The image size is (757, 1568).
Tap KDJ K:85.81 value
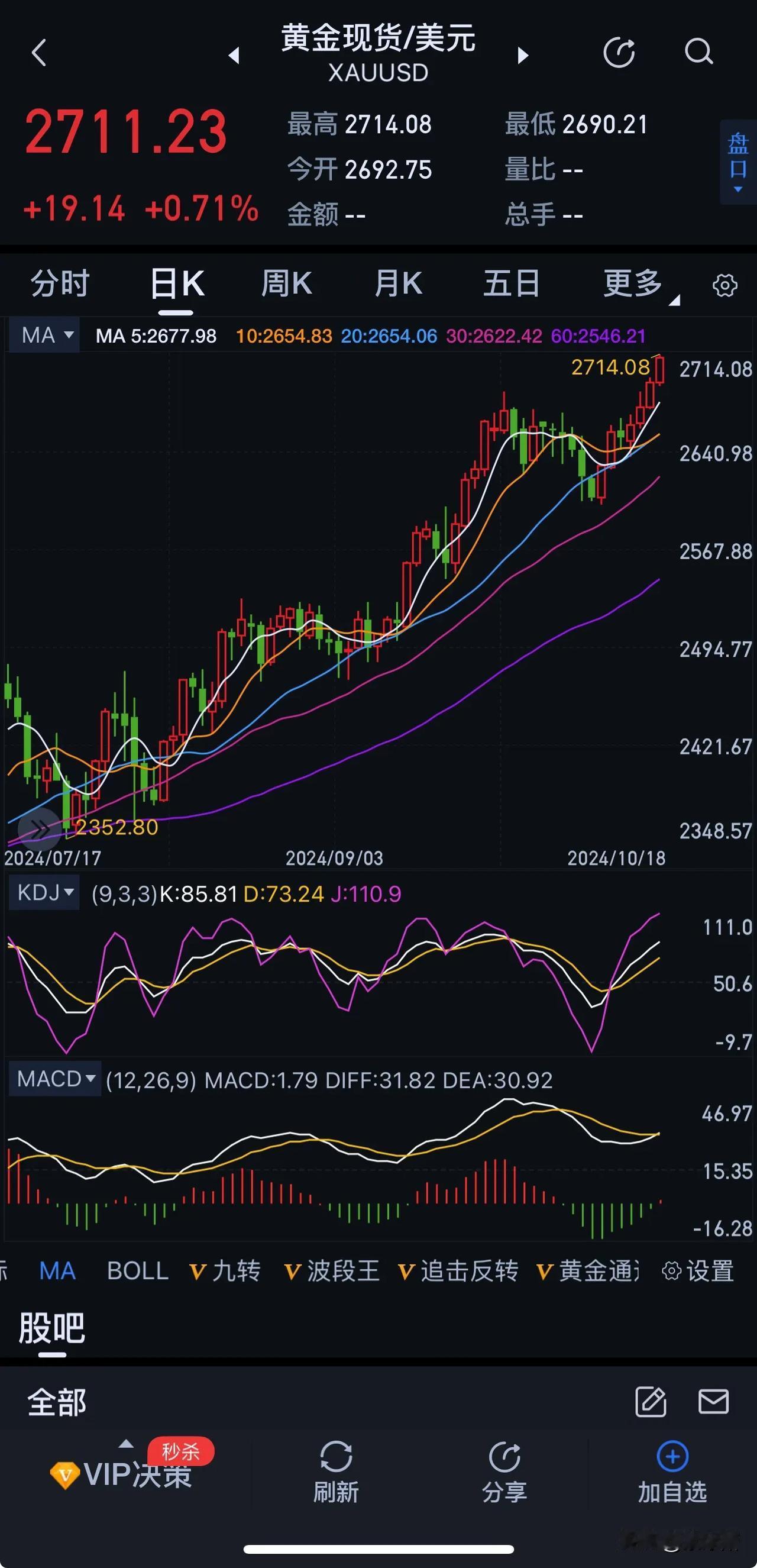[x=198, y=893]
